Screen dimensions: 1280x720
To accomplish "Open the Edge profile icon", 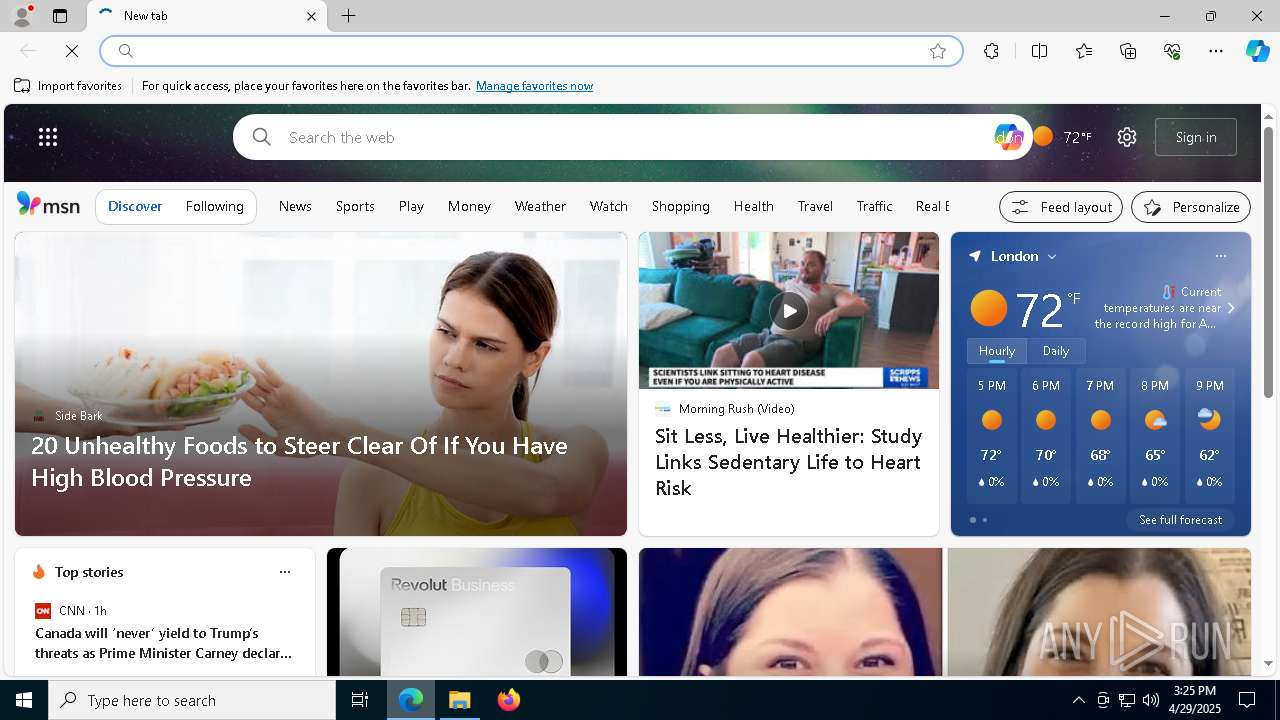I will tap(21, 16).
